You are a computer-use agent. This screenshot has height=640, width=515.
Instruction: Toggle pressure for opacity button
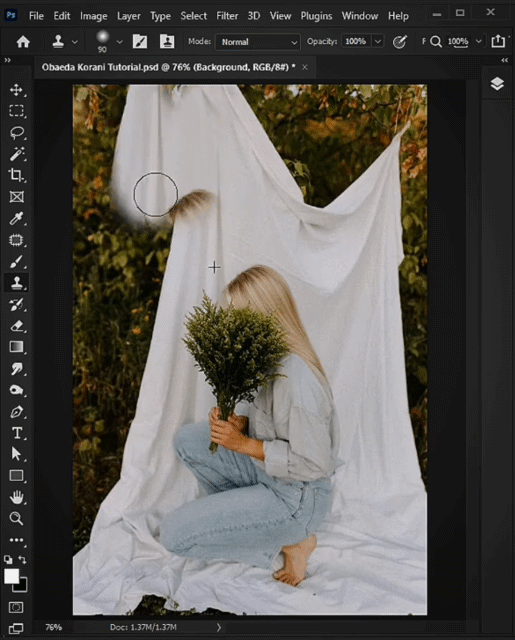400,42
